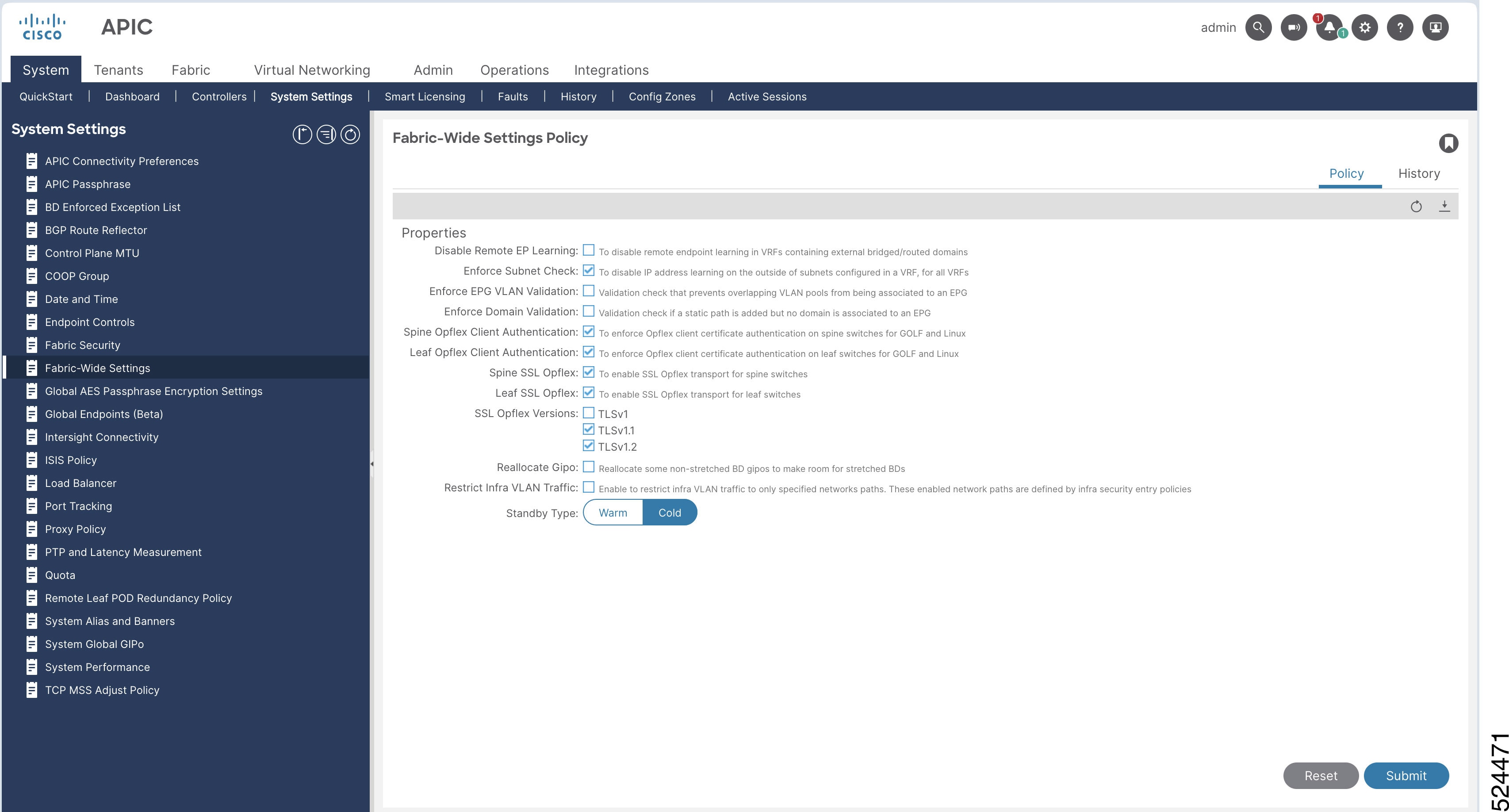Enable Disable Remote EP Learning checkbox

[x=588, y=251]
